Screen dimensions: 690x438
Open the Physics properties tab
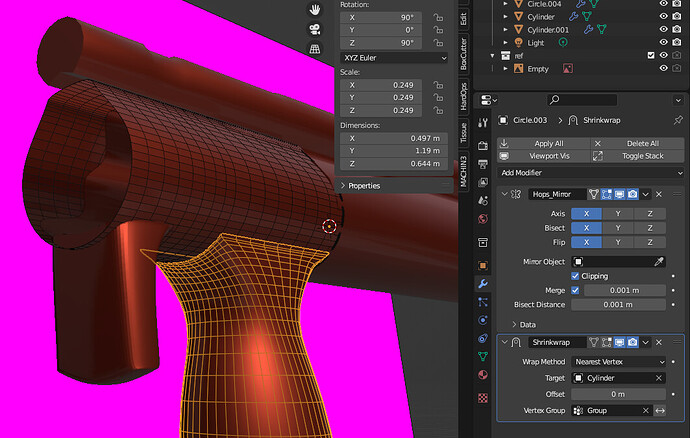[483, 320]
